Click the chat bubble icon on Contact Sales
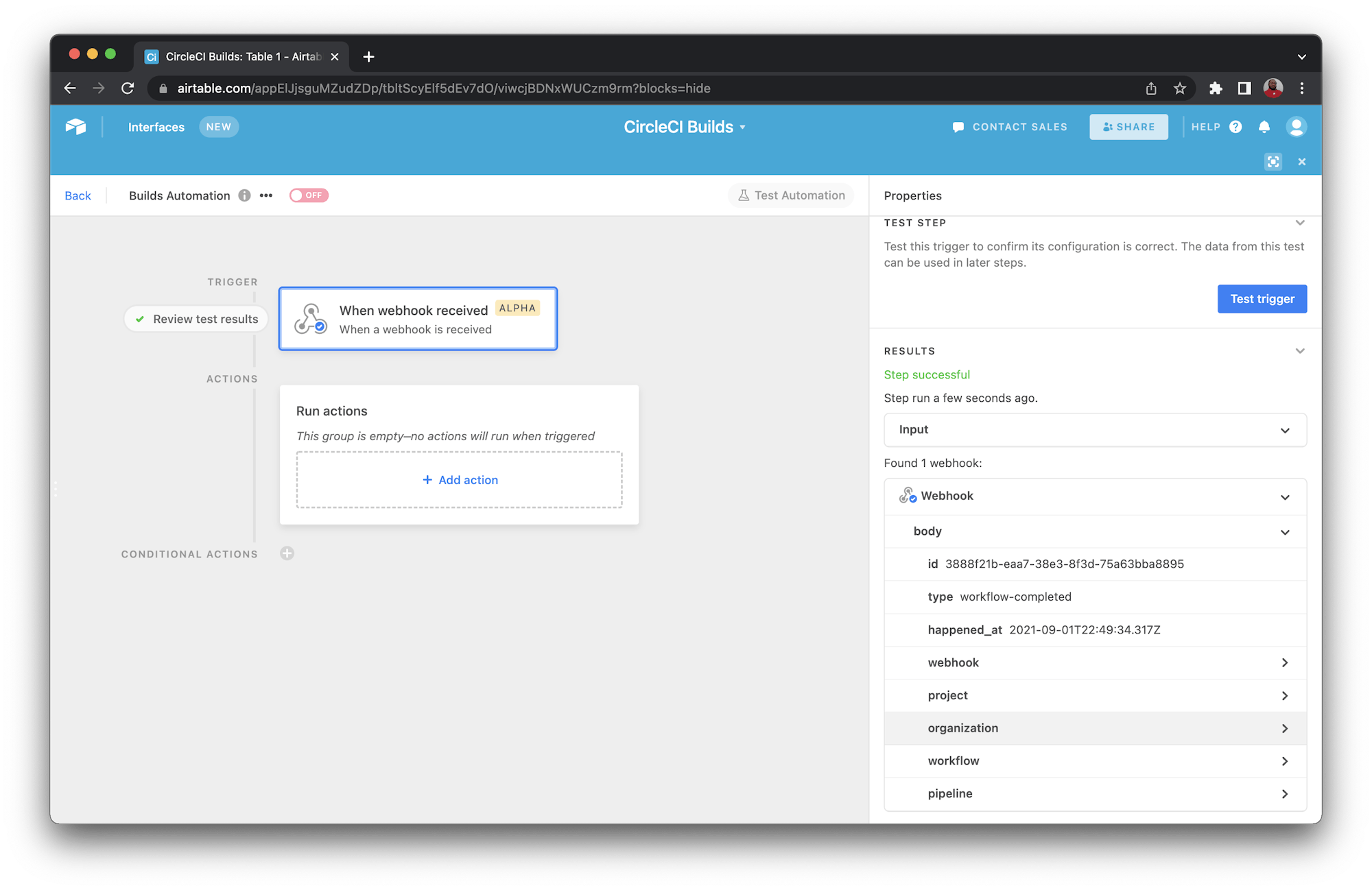The width and height of the screenshot is (1372, 890). [x=958, y=126]
